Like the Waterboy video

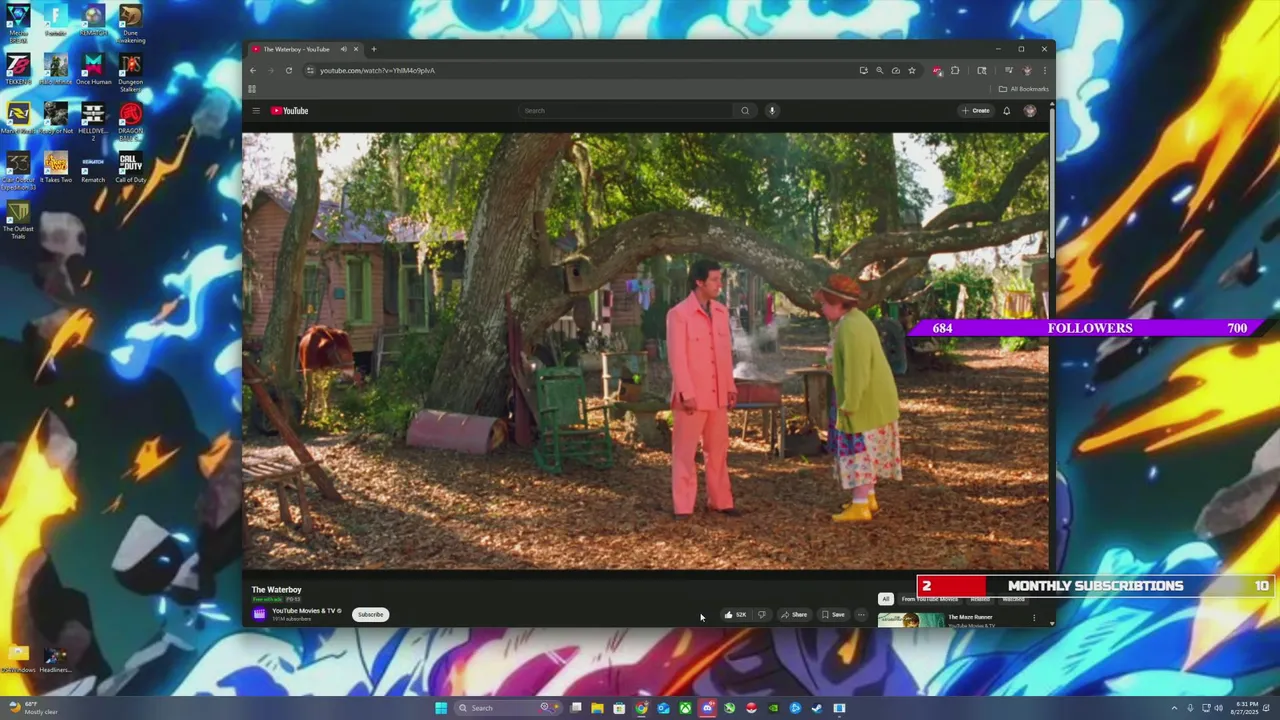[x=735, y=615]
